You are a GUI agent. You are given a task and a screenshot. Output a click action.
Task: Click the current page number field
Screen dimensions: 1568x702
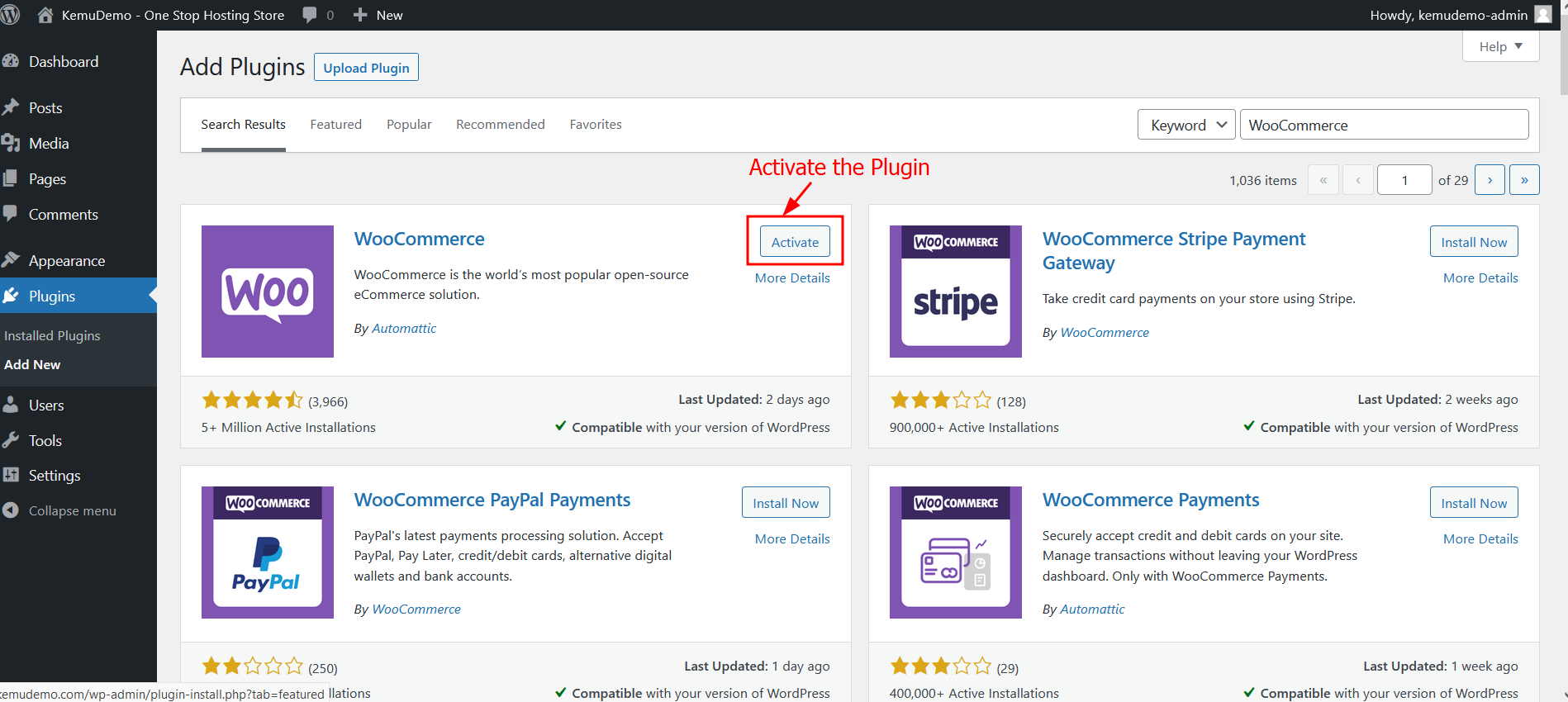1404,180
